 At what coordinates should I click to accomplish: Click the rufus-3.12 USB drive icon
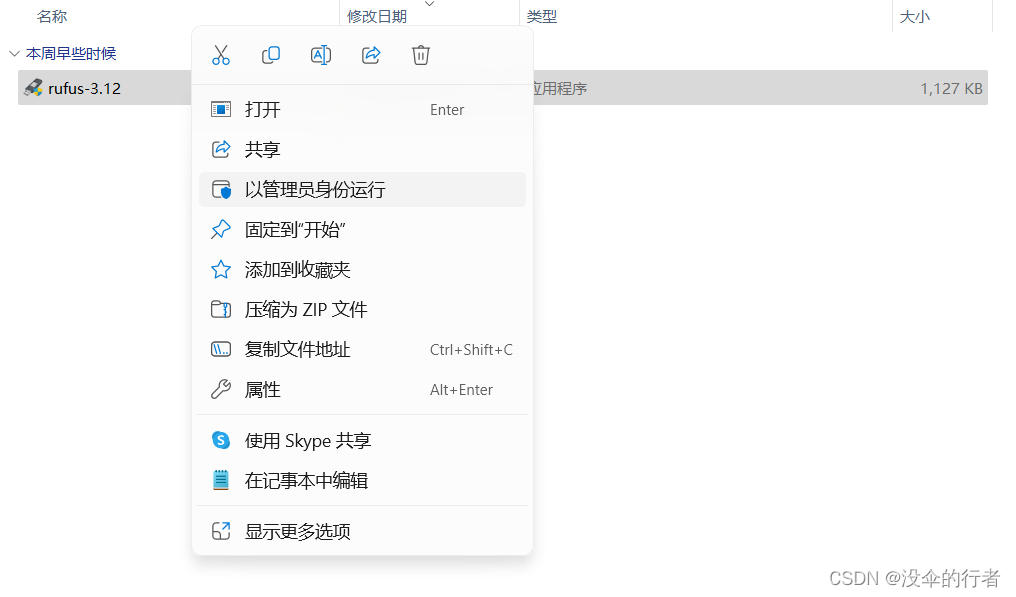pos(33,88)
